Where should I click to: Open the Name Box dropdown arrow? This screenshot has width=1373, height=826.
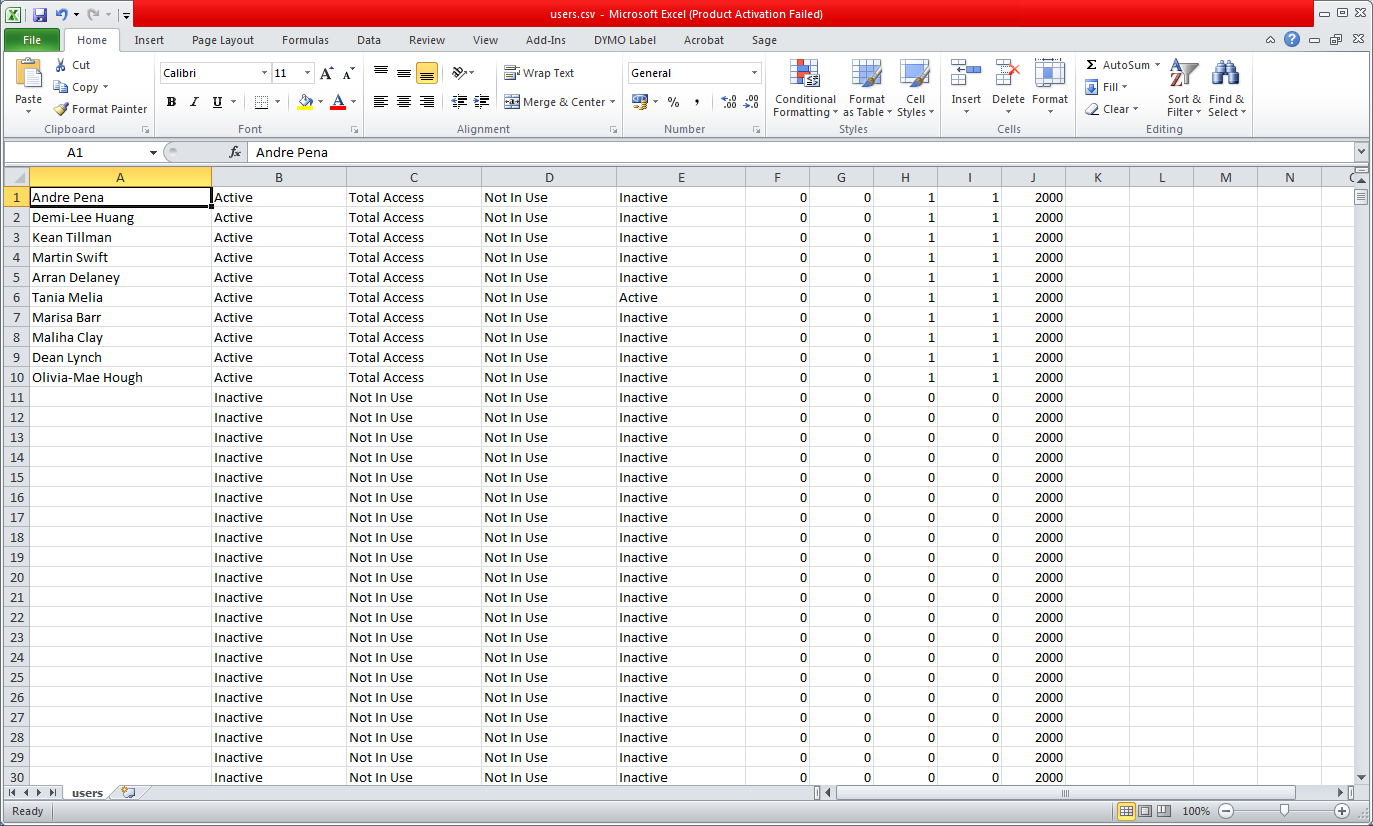pyautogui.click(x=153, y=152)
